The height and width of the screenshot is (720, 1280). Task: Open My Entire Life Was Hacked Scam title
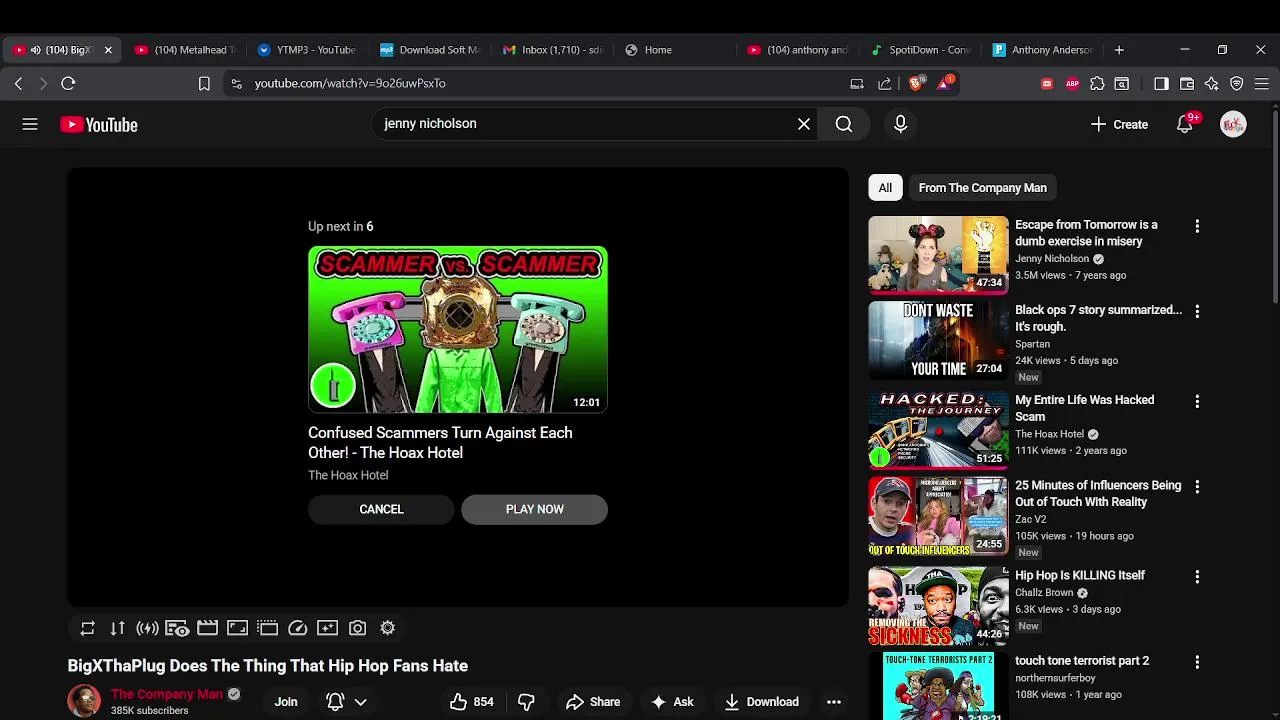pos(1084,408)
